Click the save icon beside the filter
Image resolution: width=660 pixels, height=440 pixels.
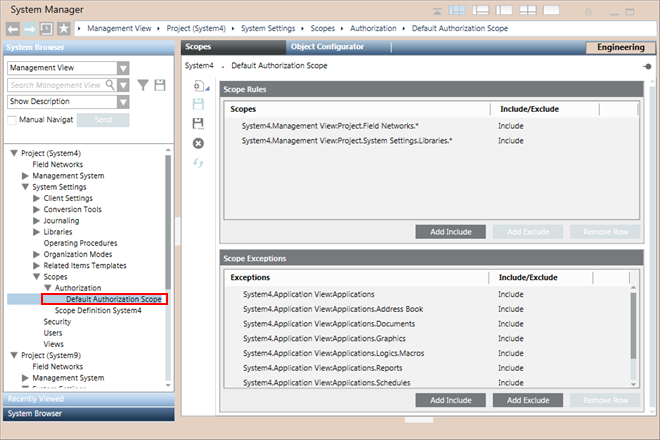point(160,86)
